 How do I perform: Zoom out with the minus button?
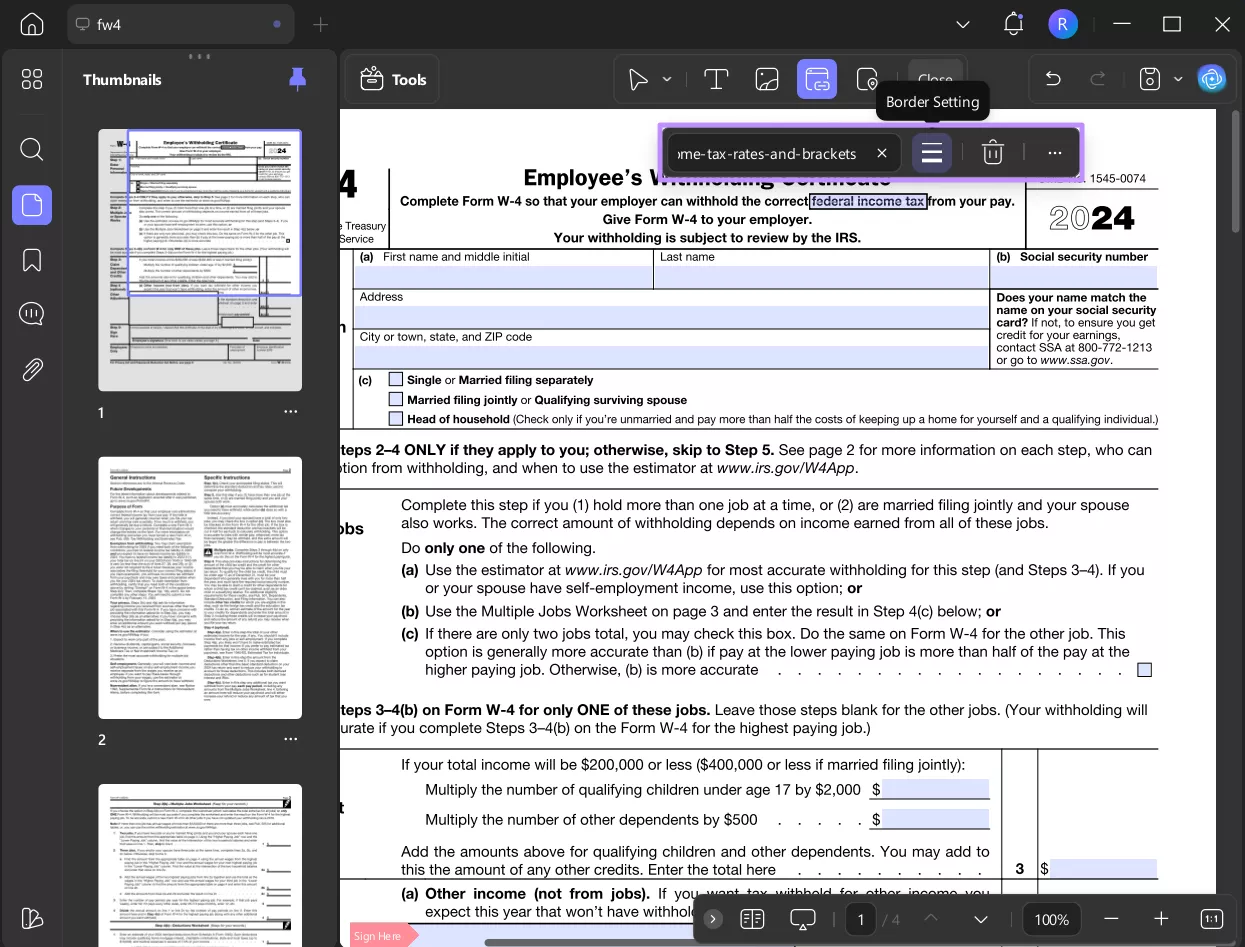pos(1111,919)
